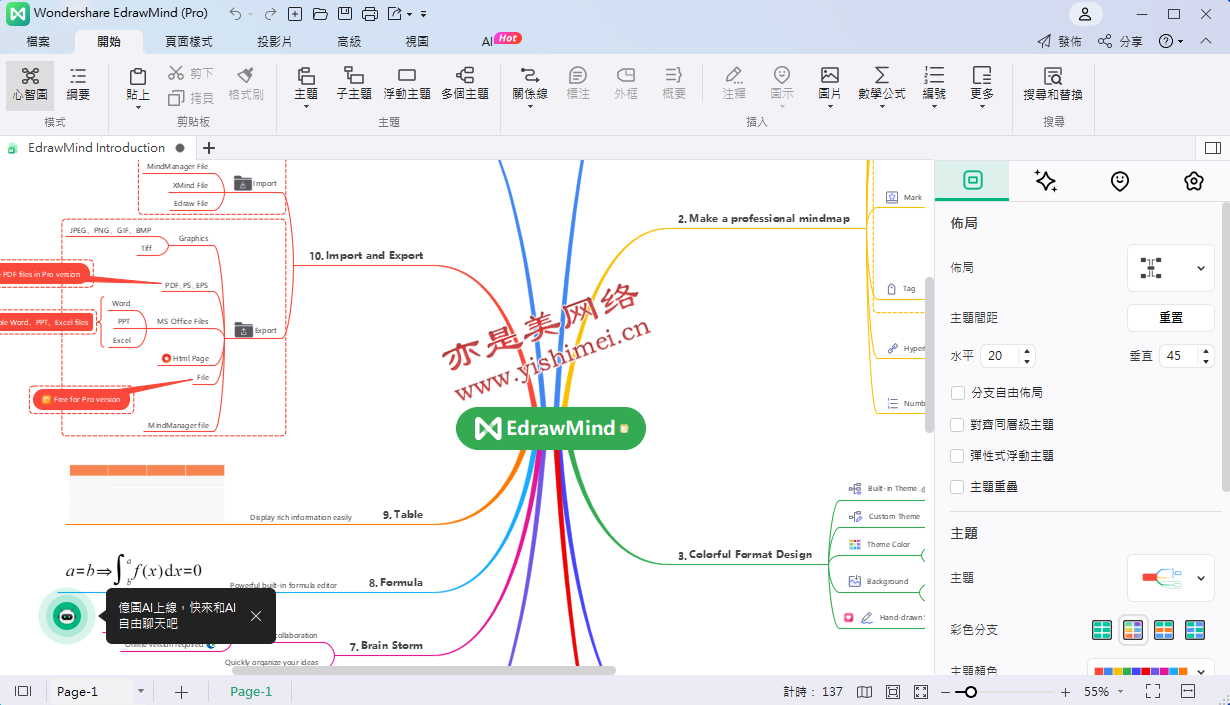Screen dimensions: 1230x705
Task: Open the smiley icon tab in side panel
Action: pyautogui.click(x=1120, y=181)
